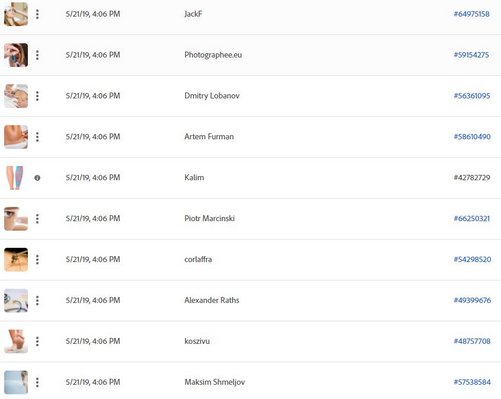Open asset link #64975158

point(471,14)
